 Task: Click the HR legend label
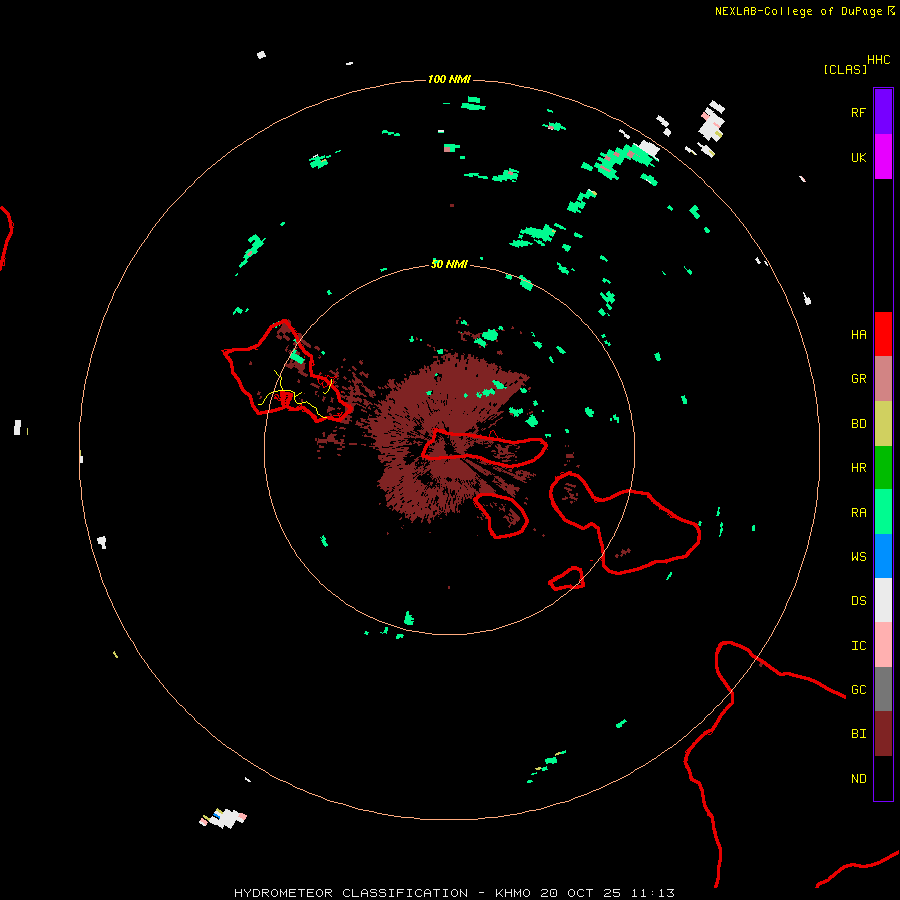[x=858, y=468]
